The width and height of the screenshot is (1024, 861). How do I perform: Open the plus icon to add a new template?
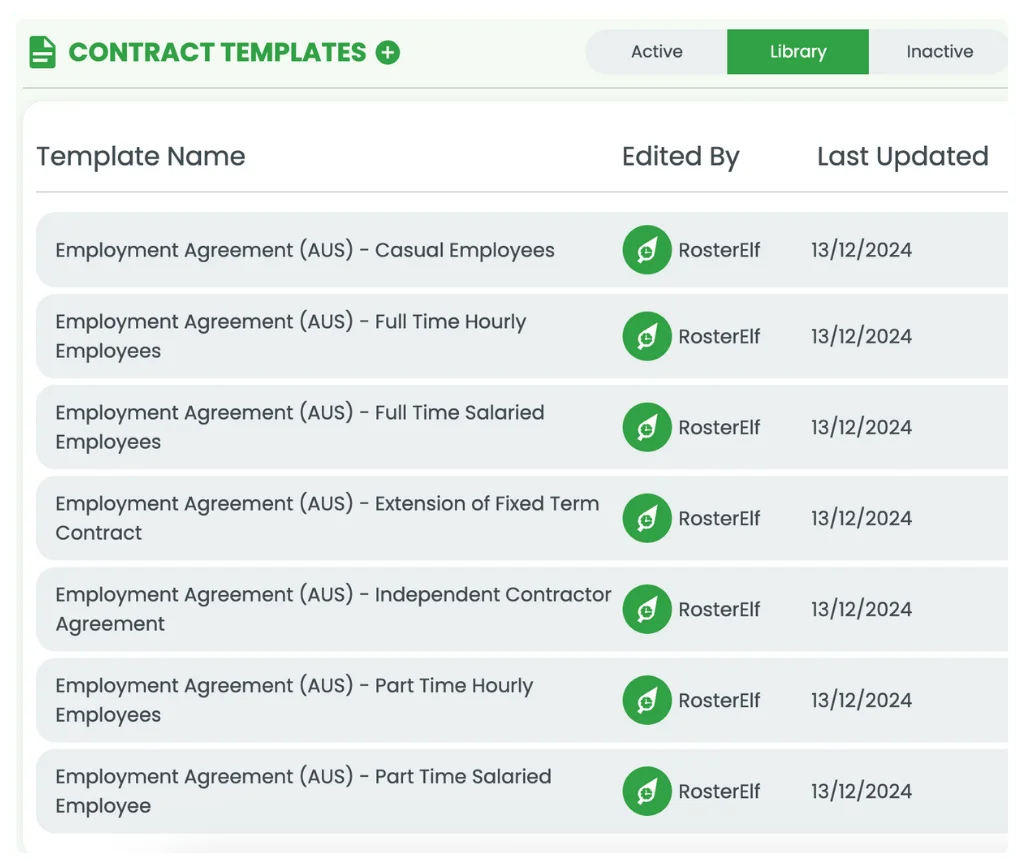[388, 51]
